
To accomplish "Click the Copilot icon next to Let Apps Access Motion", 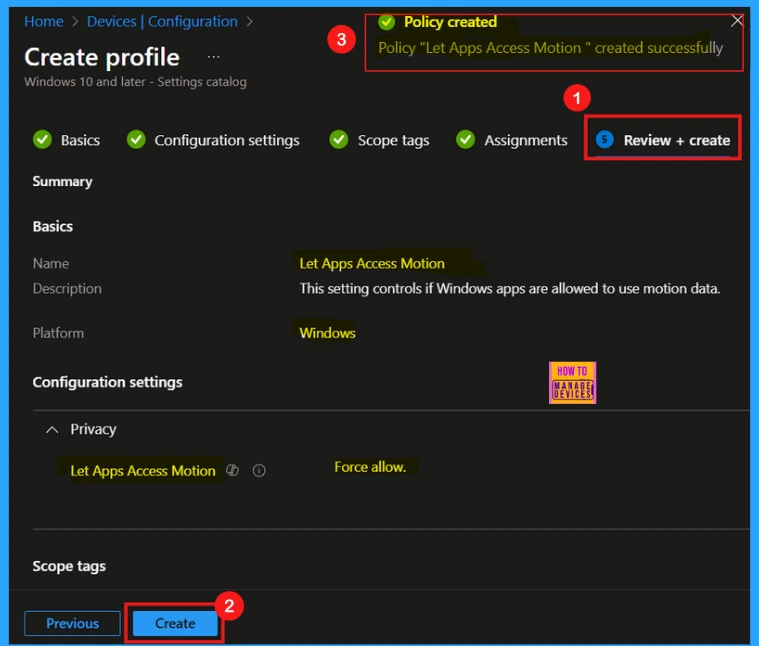I will (x=233, y=470).
